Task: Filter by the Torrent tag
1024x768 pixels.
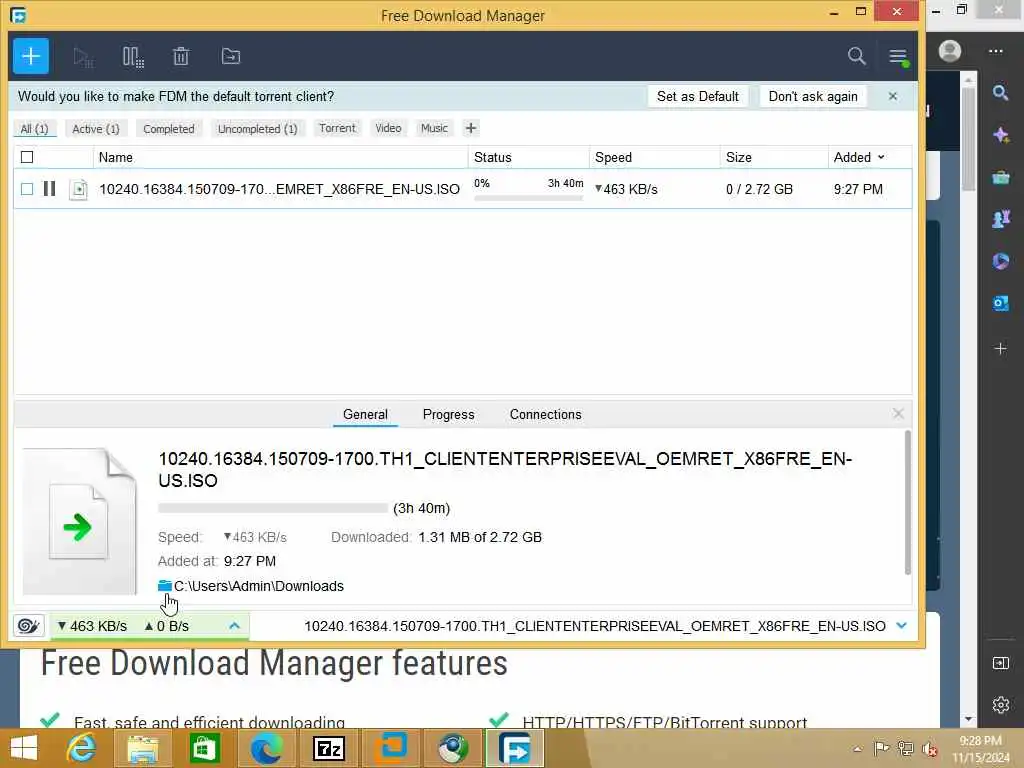Action: pyautogui.click(x=337, y=128)
